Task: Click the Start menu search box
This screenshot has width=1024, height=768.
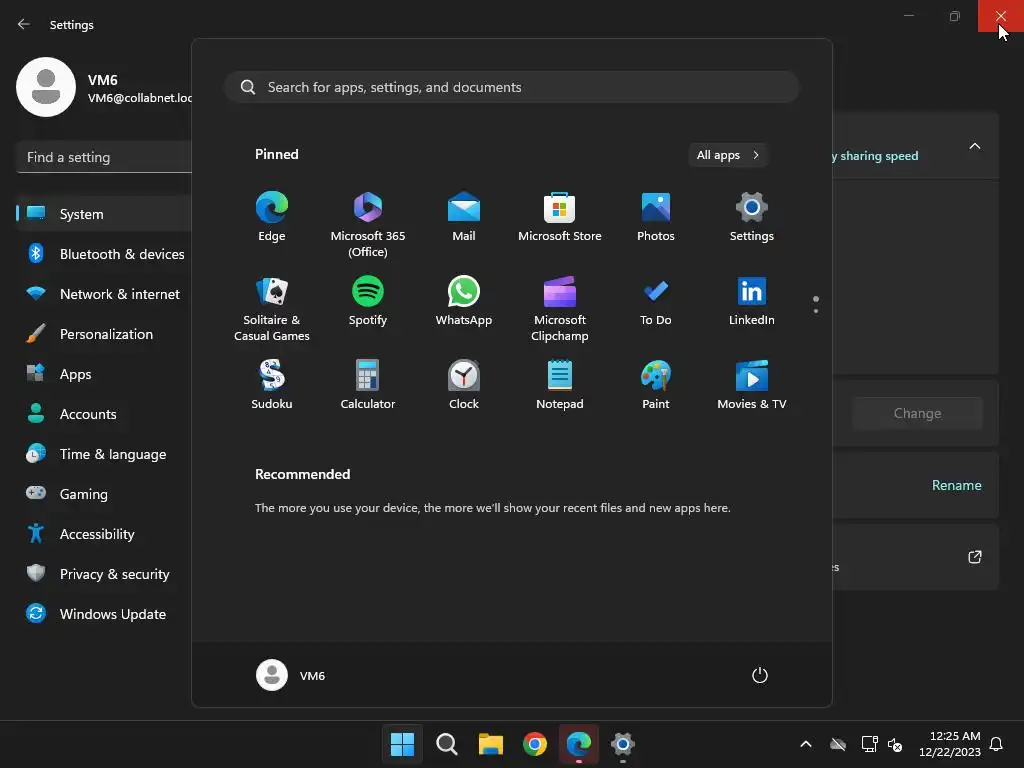Action: click(512, 87)
